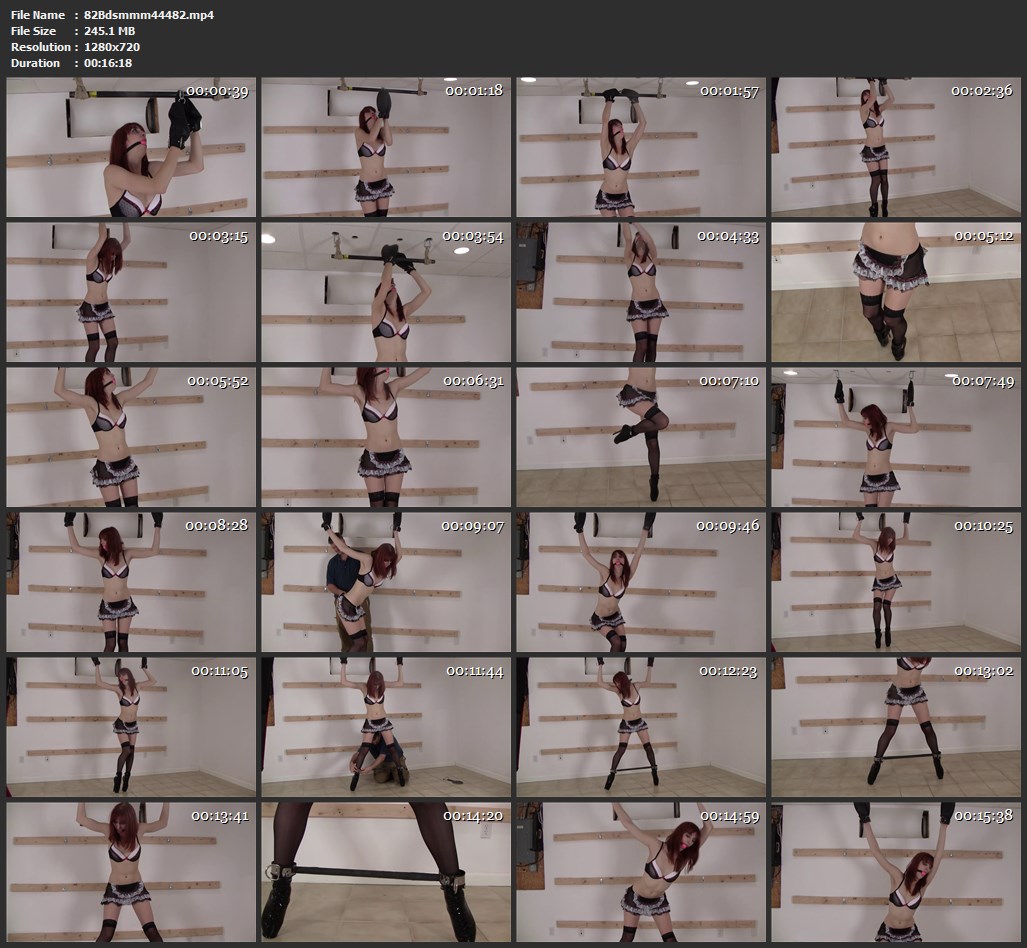Open the frame at 00:02:36

click(x=895, y=147)
